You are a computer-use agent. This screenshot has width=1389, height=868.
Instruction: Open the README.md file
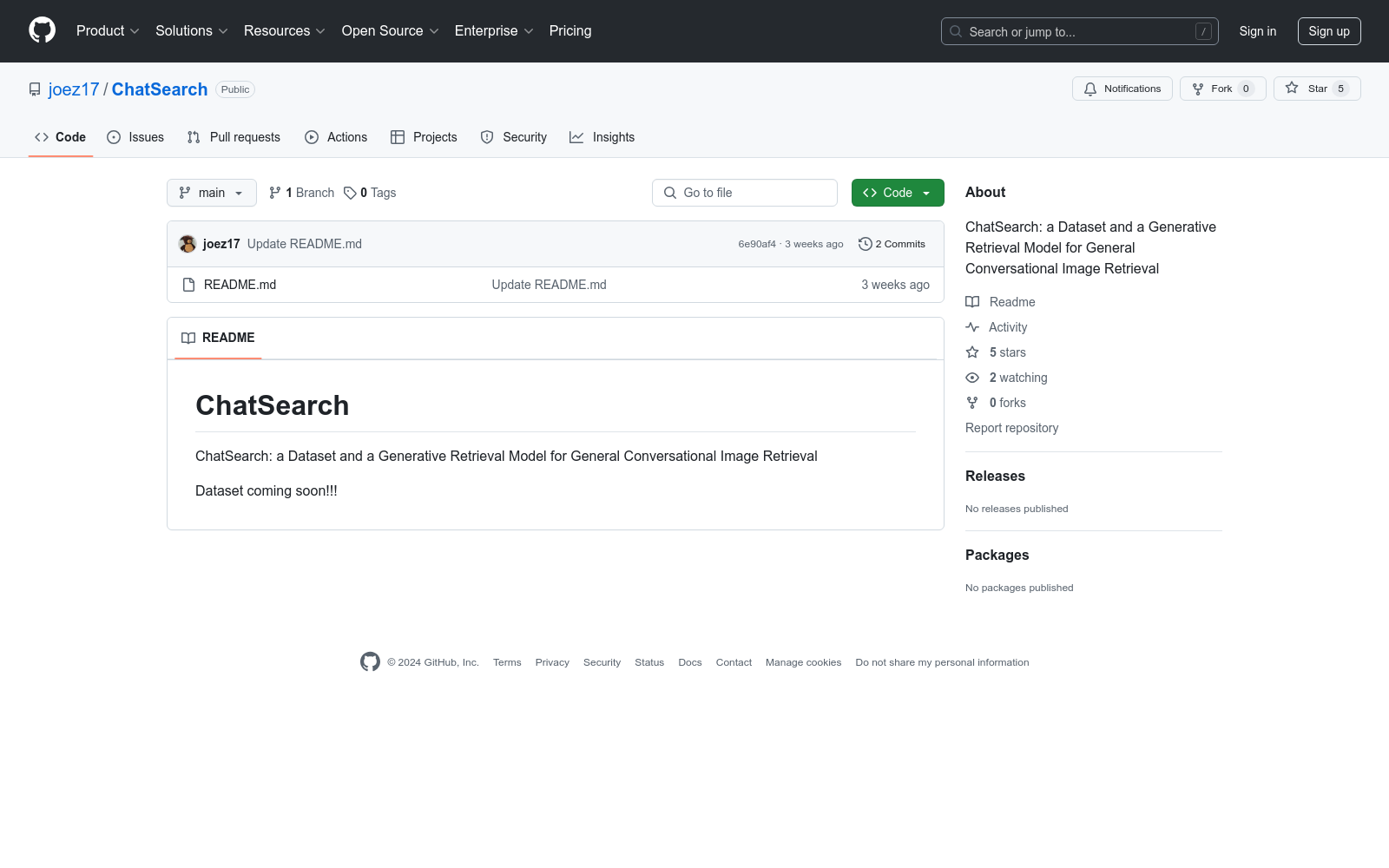coord(240,285)
